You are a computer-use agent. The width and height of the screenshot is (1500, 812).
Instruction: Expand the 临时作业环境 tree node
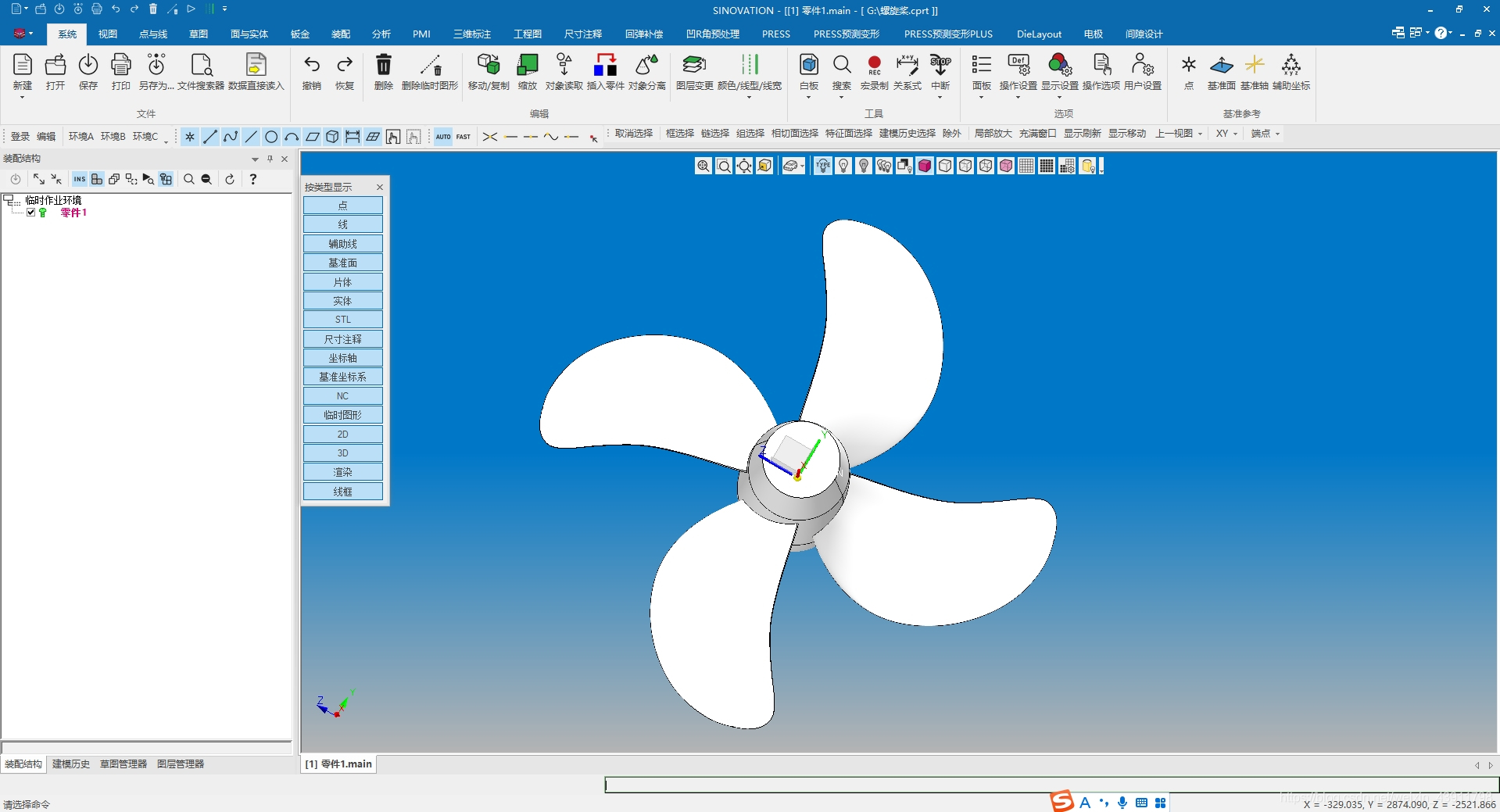(8, 200)
